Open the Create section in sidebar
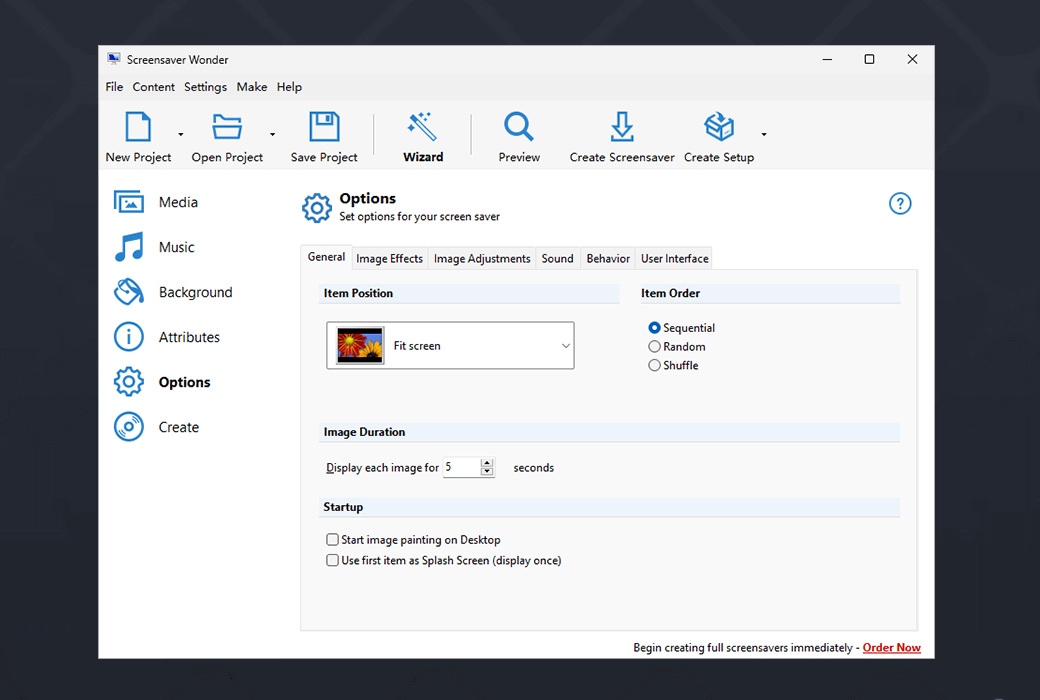Image resolution: width=1040 pixels, height=700 pixels. [x=157, y=427]
